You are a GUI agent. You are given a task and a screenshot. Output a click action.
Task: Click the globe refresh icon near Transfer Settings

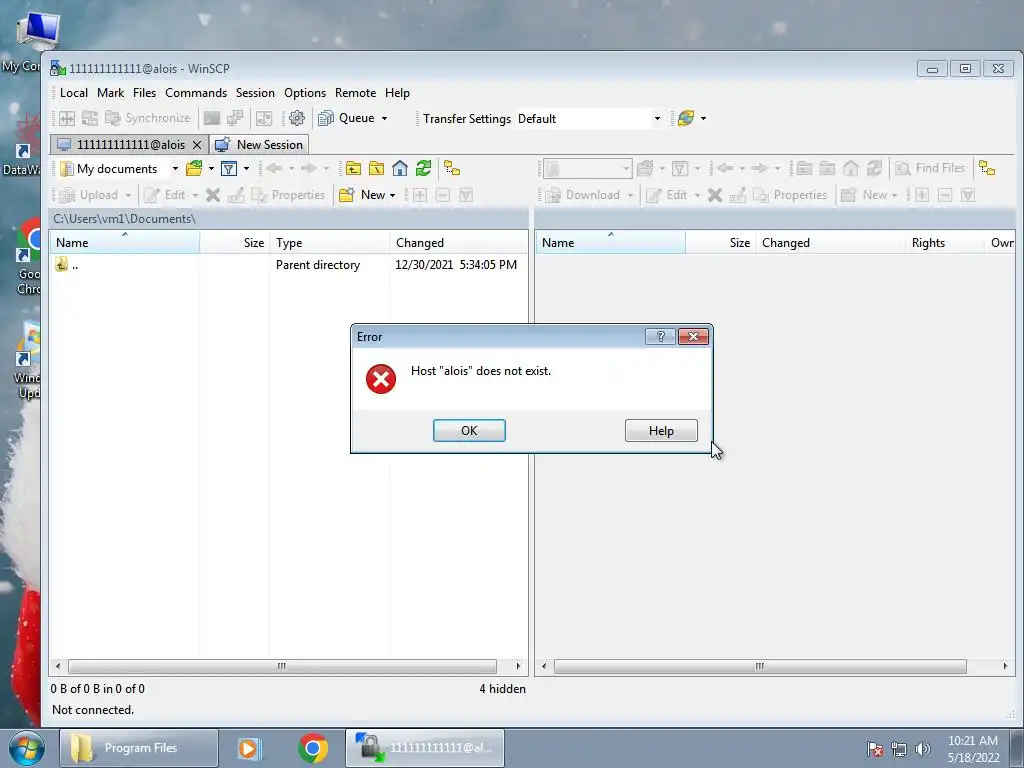pyautogui.click(x=686, y=118)
